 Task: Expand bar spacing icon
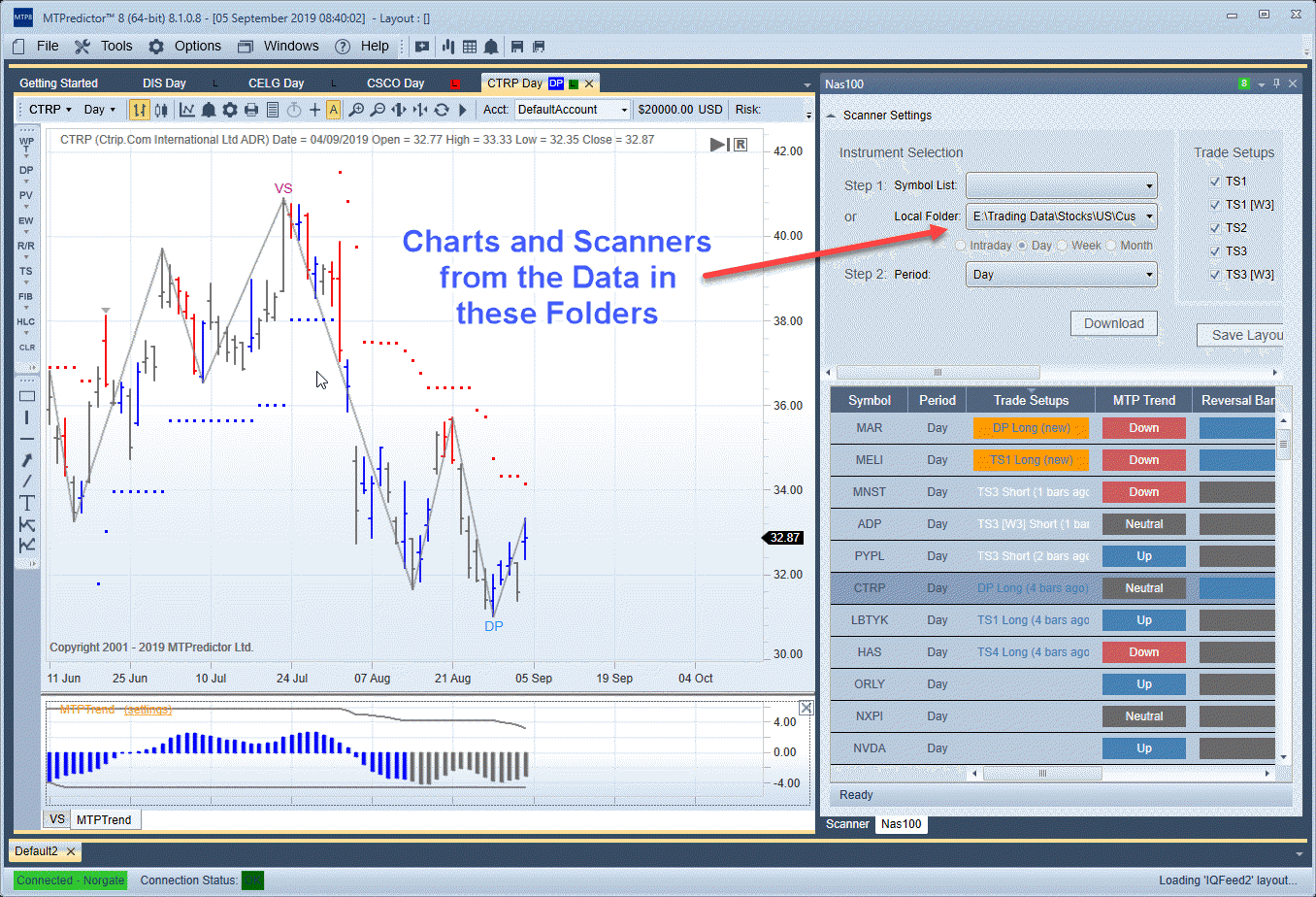pos(399,110)
